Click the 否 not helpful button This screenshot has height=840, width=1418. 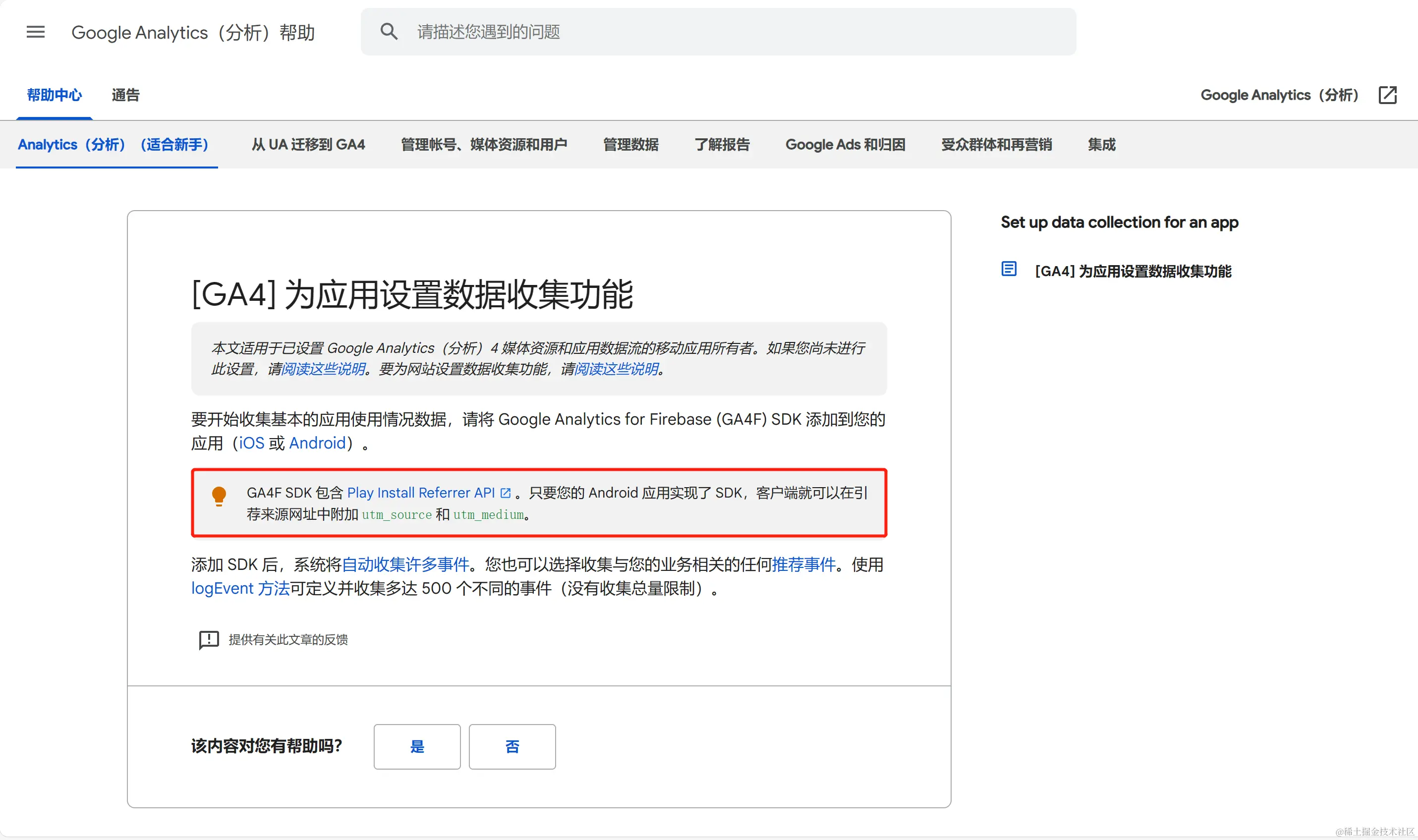tap(511, 747)
